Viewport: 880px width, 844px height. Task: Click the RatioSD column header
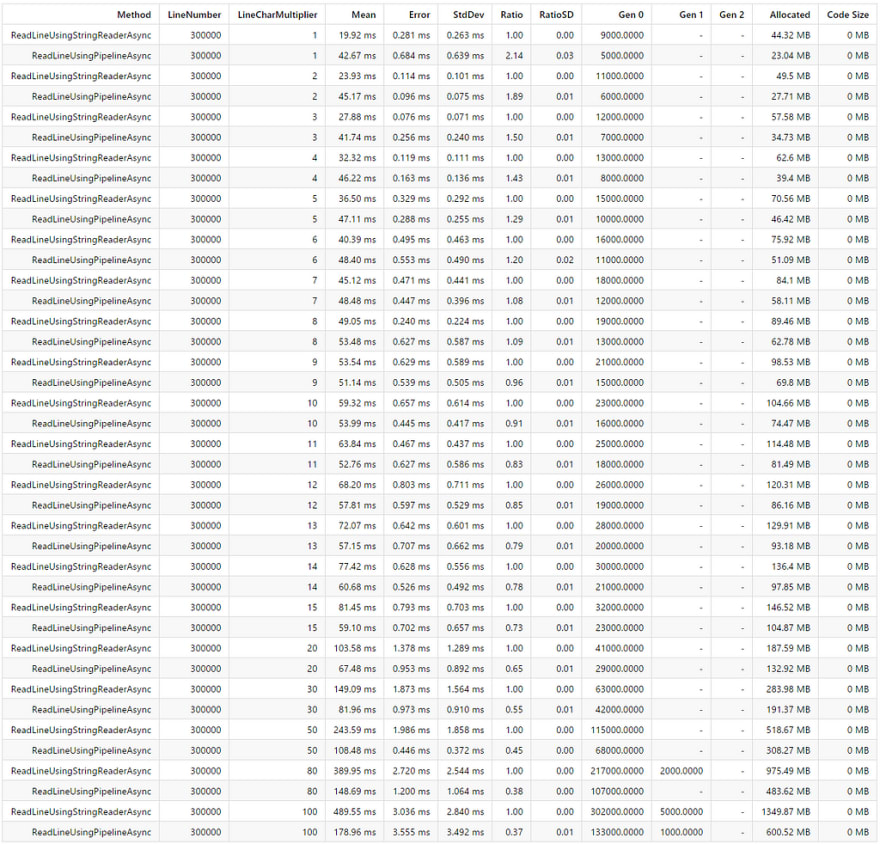click(556, 15)
